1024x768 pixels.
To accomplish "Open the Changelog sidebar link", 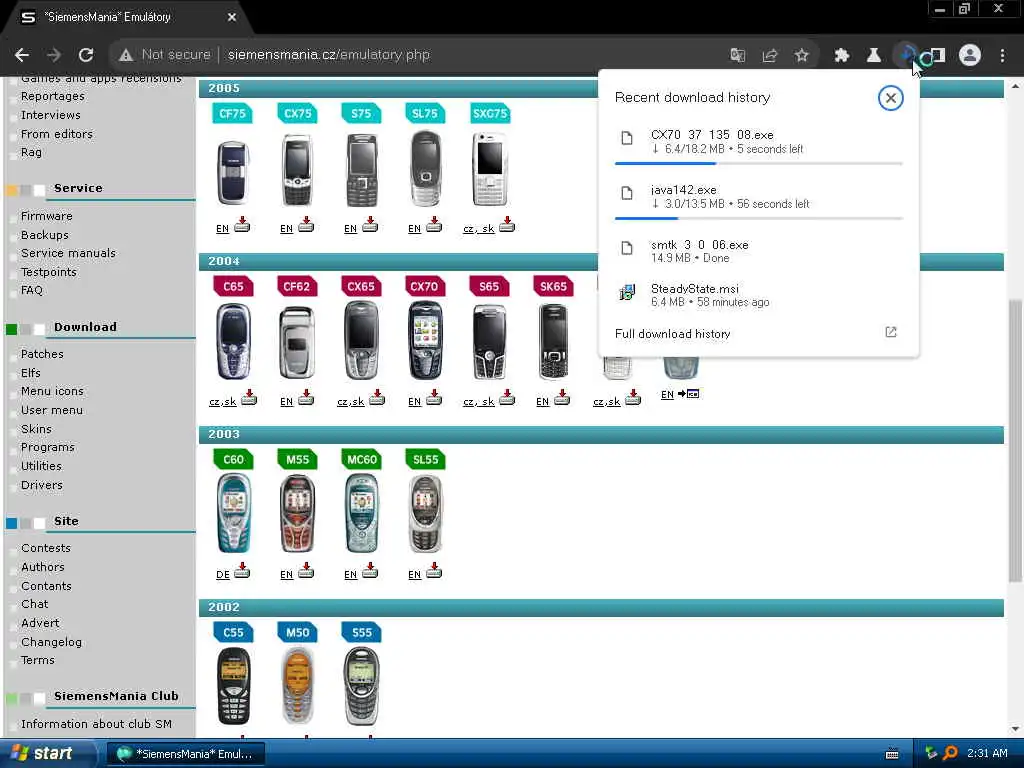I will pos(52,642).
